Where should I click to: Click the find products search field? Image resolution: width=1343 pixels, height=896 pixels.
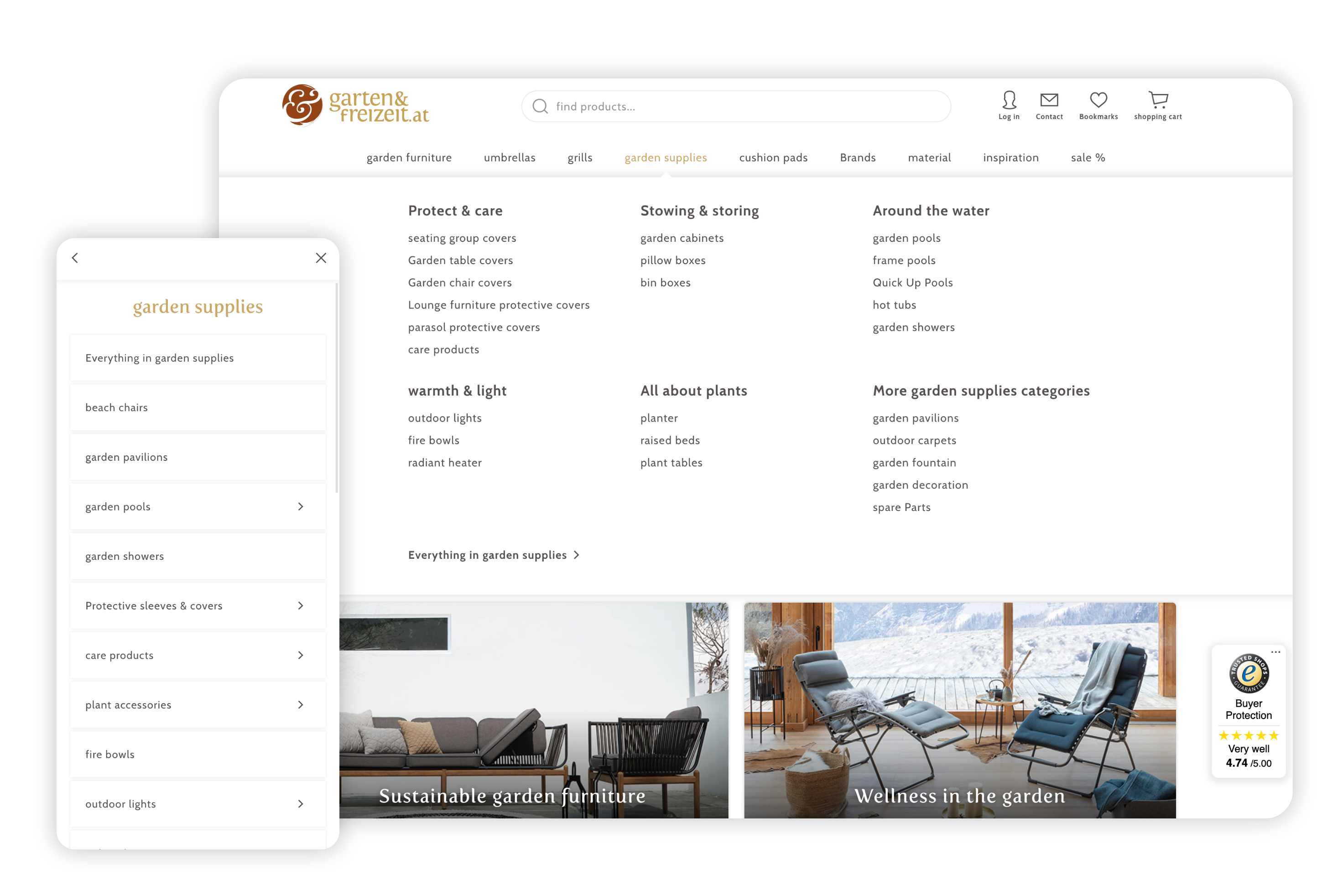[x=743, y=106]
